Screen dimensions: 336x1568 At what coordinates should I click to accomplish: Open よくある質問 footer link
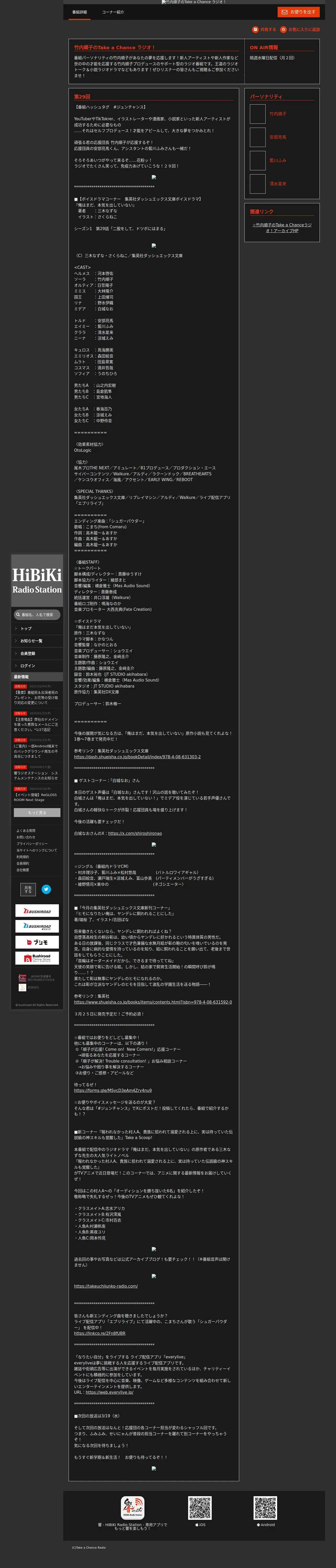coord(26,830)
